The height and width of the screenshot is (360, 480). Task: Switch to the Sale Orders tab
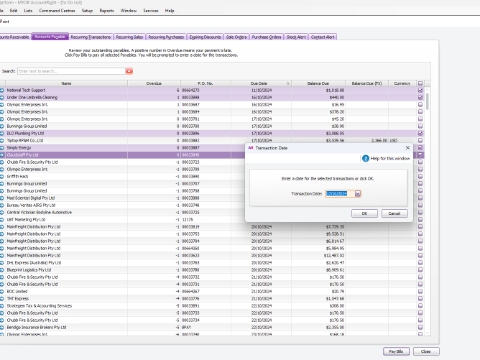pos(236,37)
